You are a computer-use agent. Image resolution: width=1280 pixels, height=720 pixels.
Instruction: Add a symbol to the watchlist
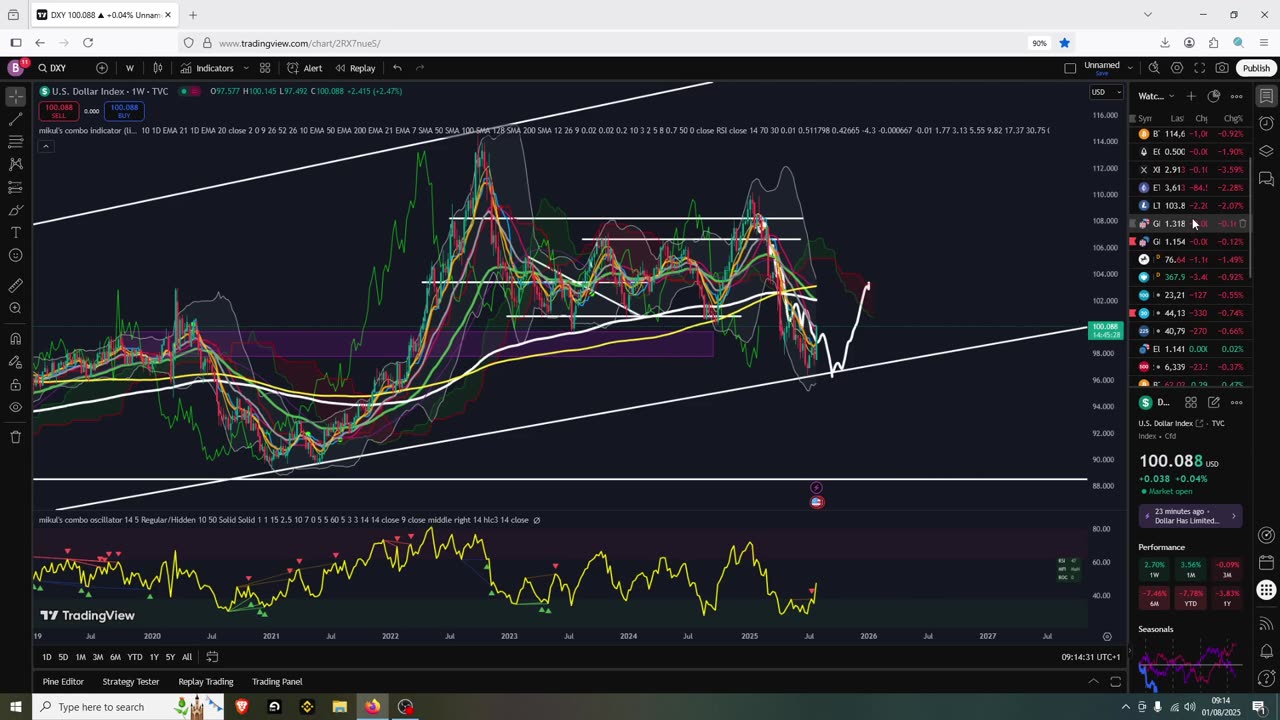coord(1191,96)
